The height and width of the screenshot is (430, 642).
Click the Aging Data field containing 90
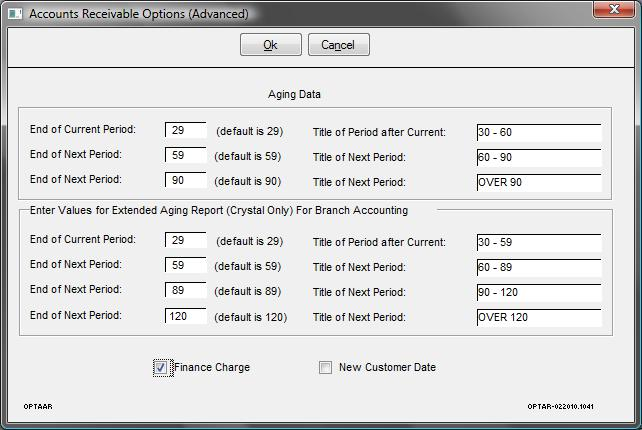[x=185, y=180]
